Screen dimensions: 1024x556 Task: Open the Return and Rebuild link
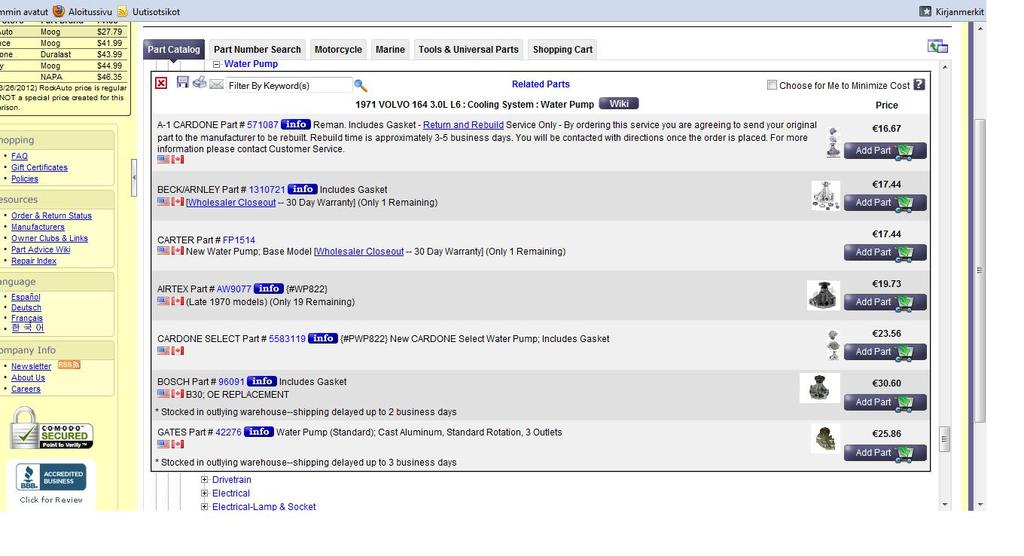pos(463,125)
